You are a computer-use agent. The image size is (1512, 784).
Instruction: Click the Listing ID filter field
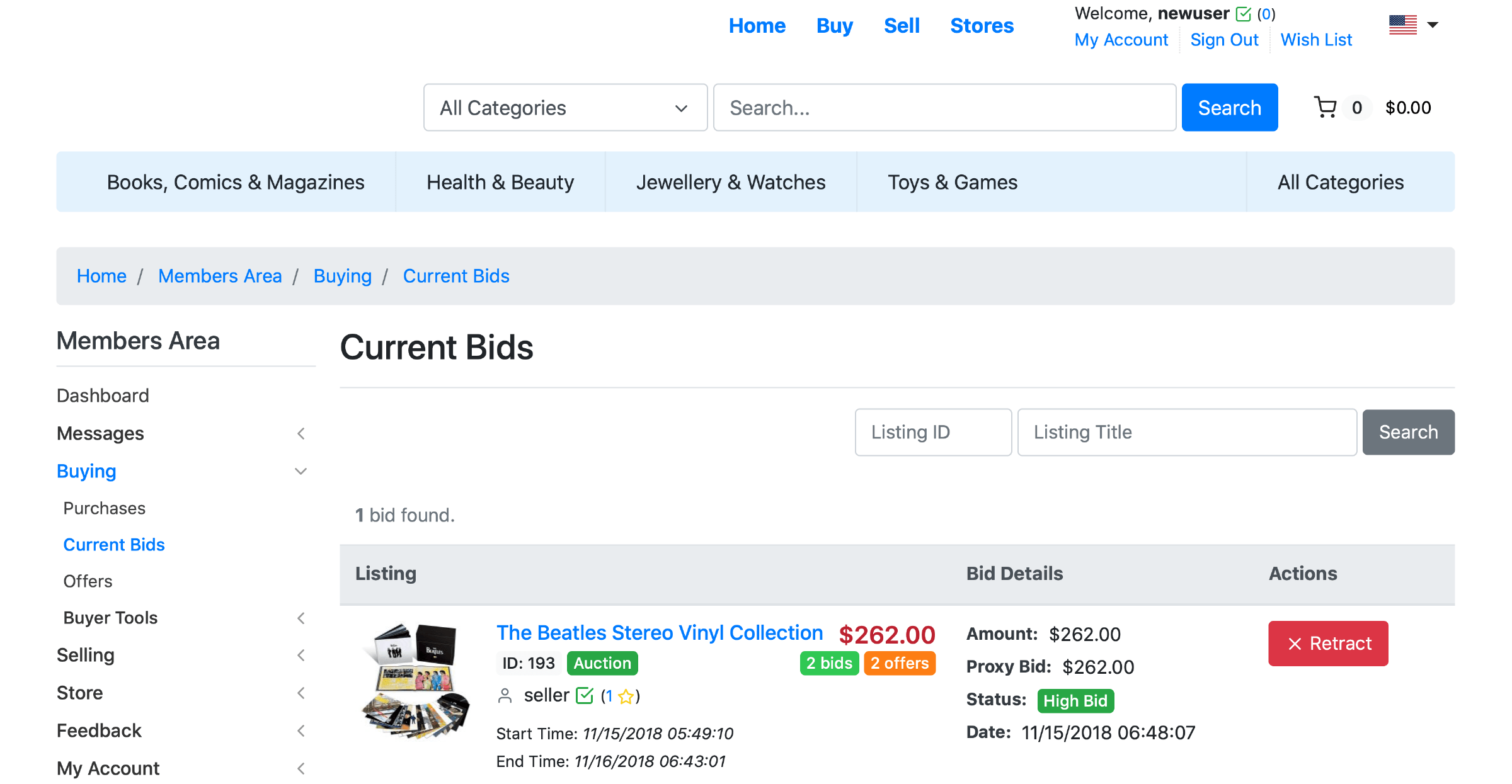(x=932, y=432)
